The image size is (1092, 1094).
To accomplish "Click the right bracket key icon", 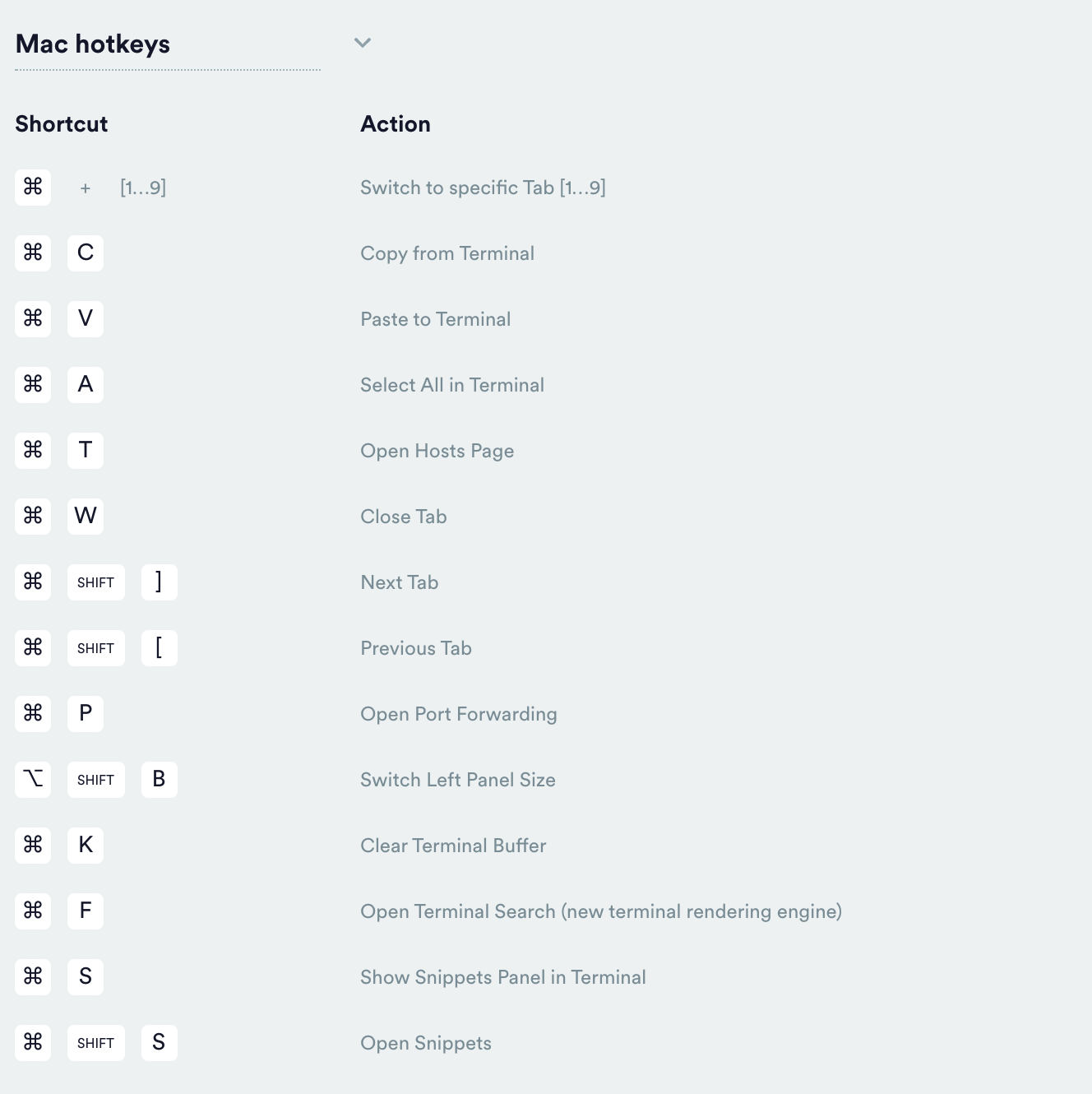I will [159, 582].
